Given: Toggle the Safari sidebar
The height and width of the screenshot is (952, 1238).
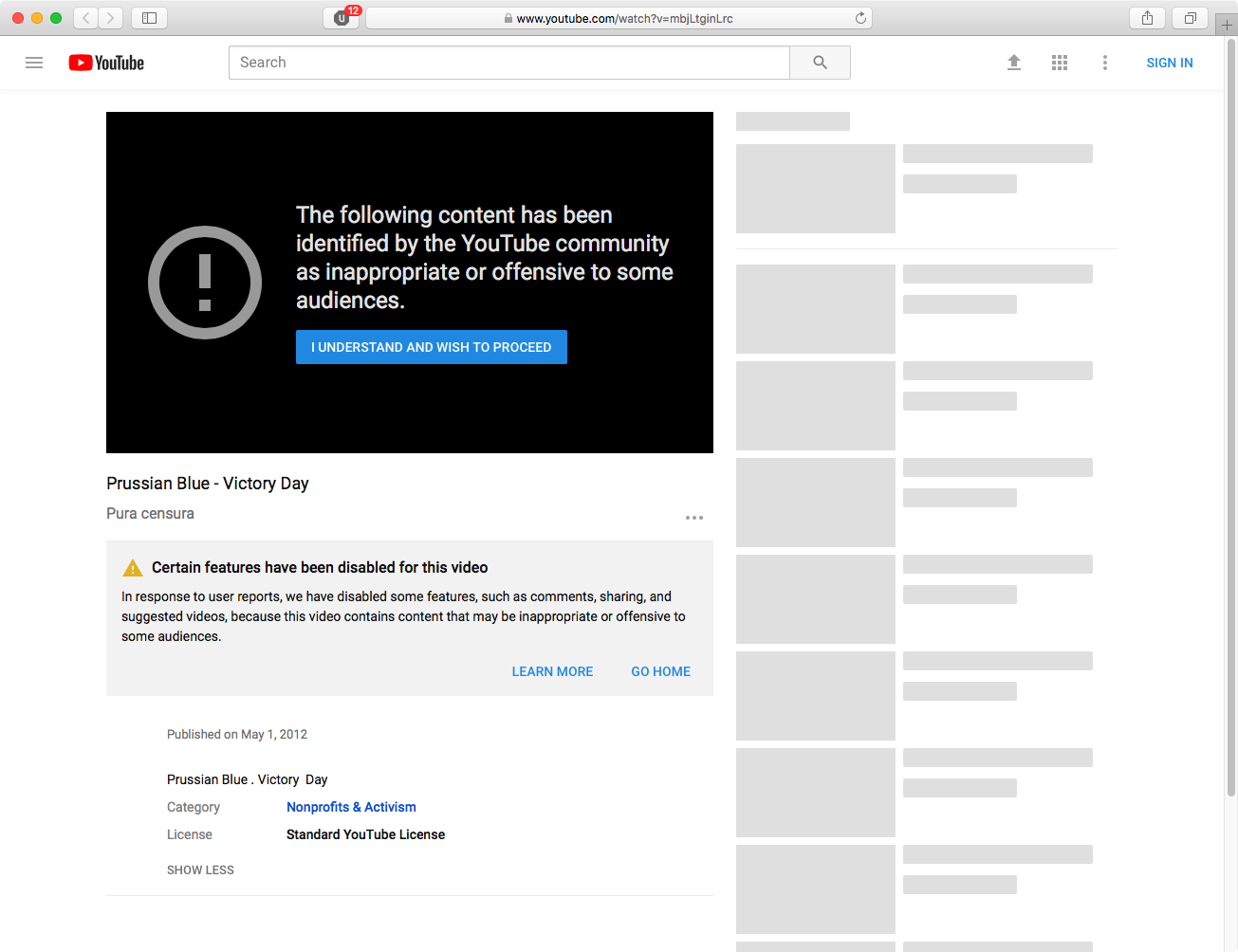Looking at the screenshot, I should tap(149, 18).
